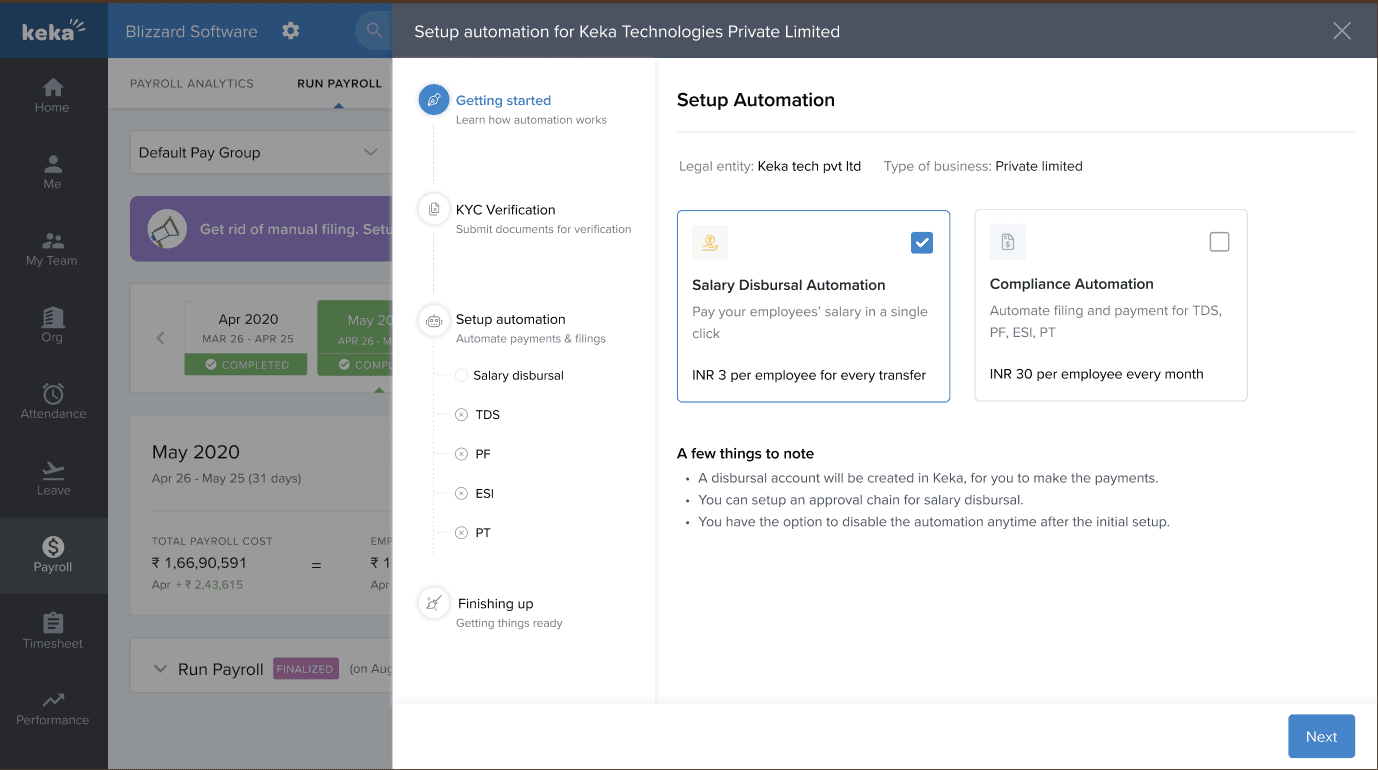The image size is (1378, 770).
Task: Click the total payroll cost ₹ 1,66,90,591
Action: pos(199,563)
